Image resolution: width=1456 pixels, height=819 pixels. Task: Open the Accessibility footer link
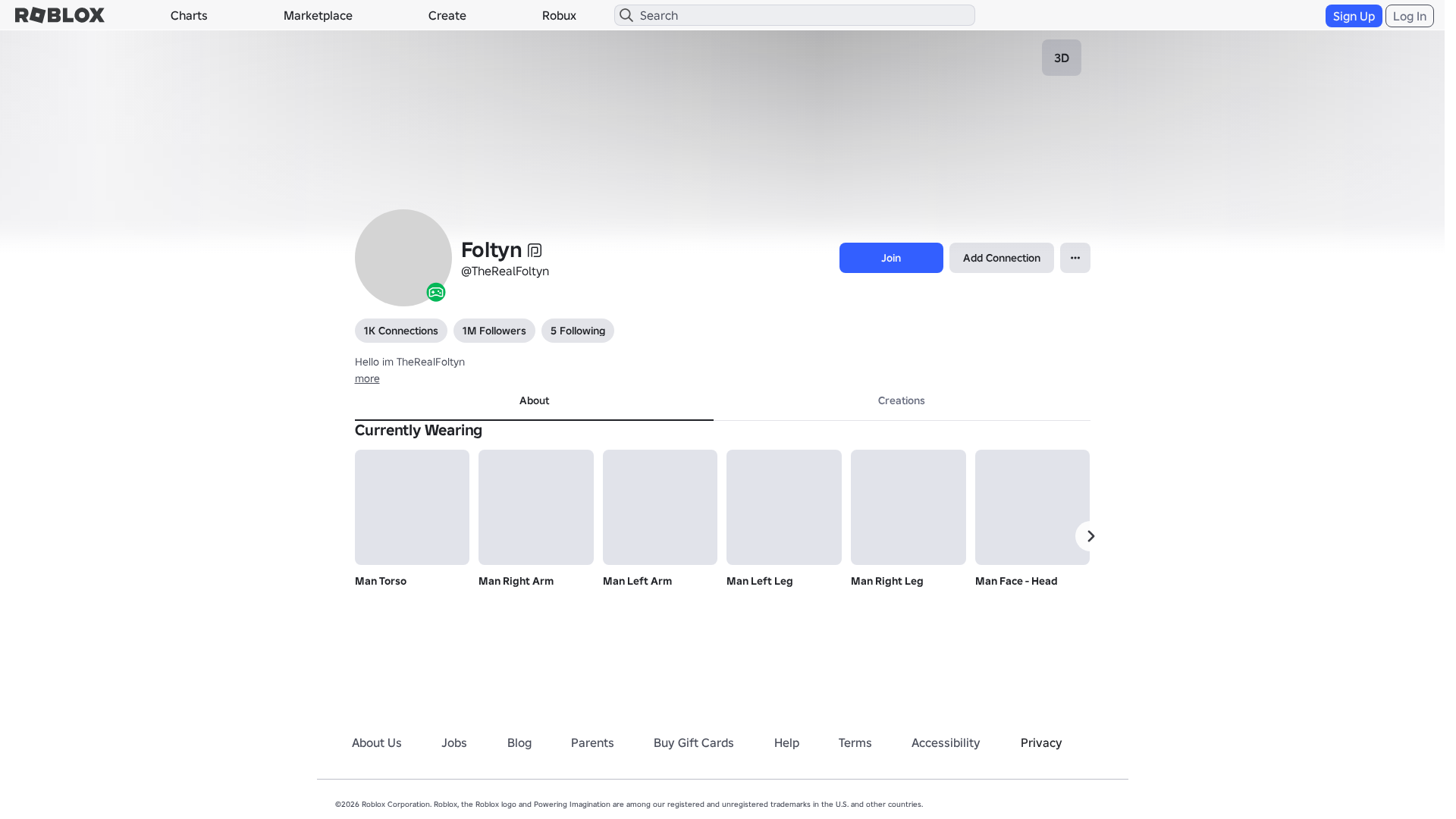click(x=946, y=742)
